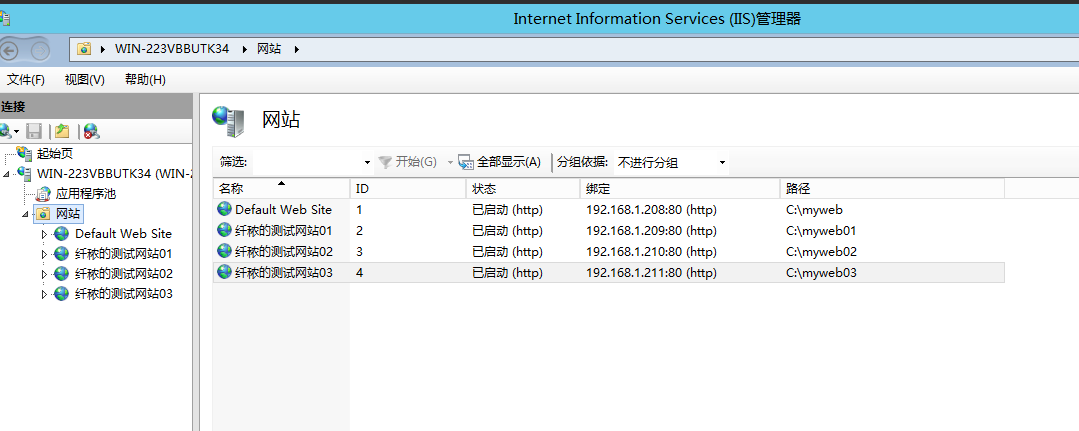Expand Default Web Site tree node
Image resolution: width=1079 pixels, height=431 pixels.
click(45, 234)
